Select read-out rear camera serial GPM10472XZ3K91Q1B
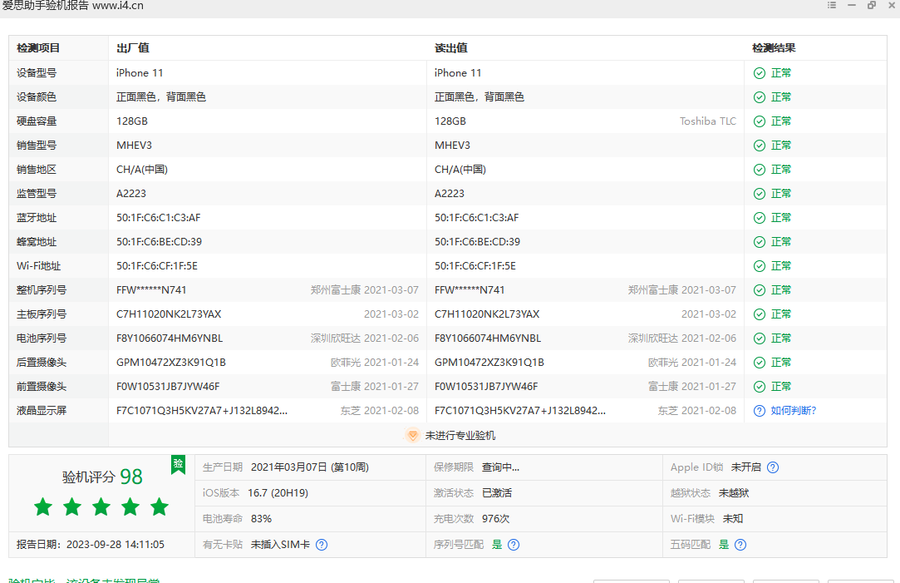Screen dimensions: 900x583 [489, 362]
